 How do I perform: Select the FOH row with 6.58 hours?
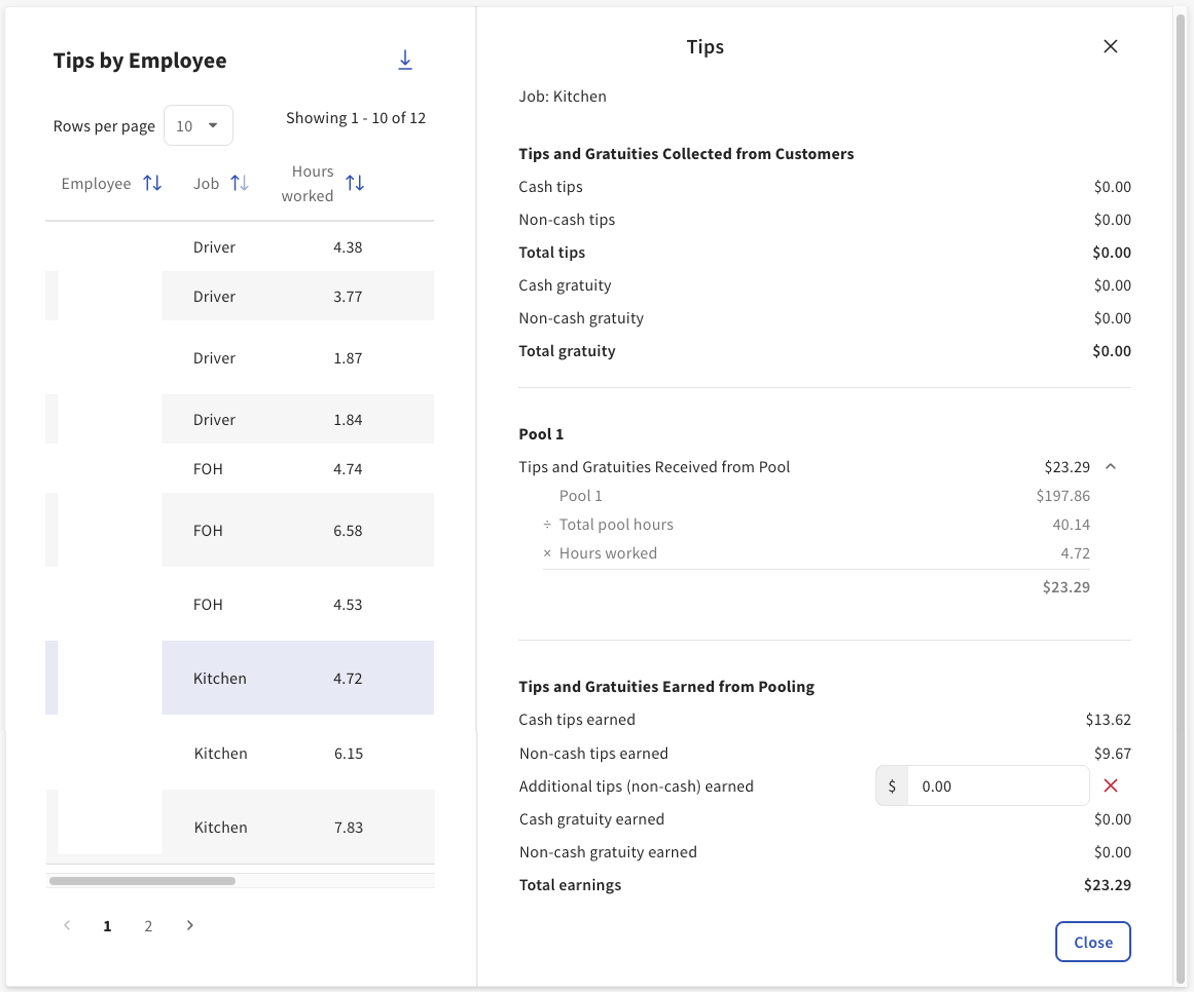(x=297, y=530)
